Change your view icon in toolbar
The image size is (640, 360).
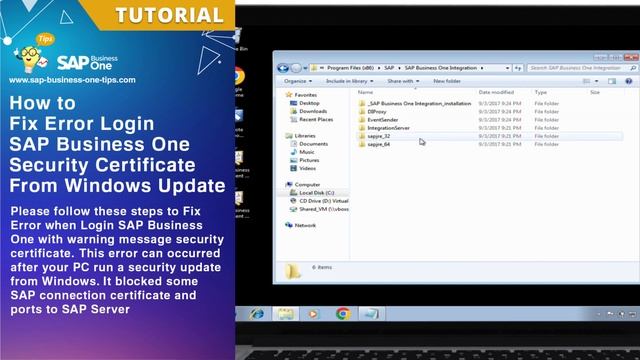[x=587, y=81]
